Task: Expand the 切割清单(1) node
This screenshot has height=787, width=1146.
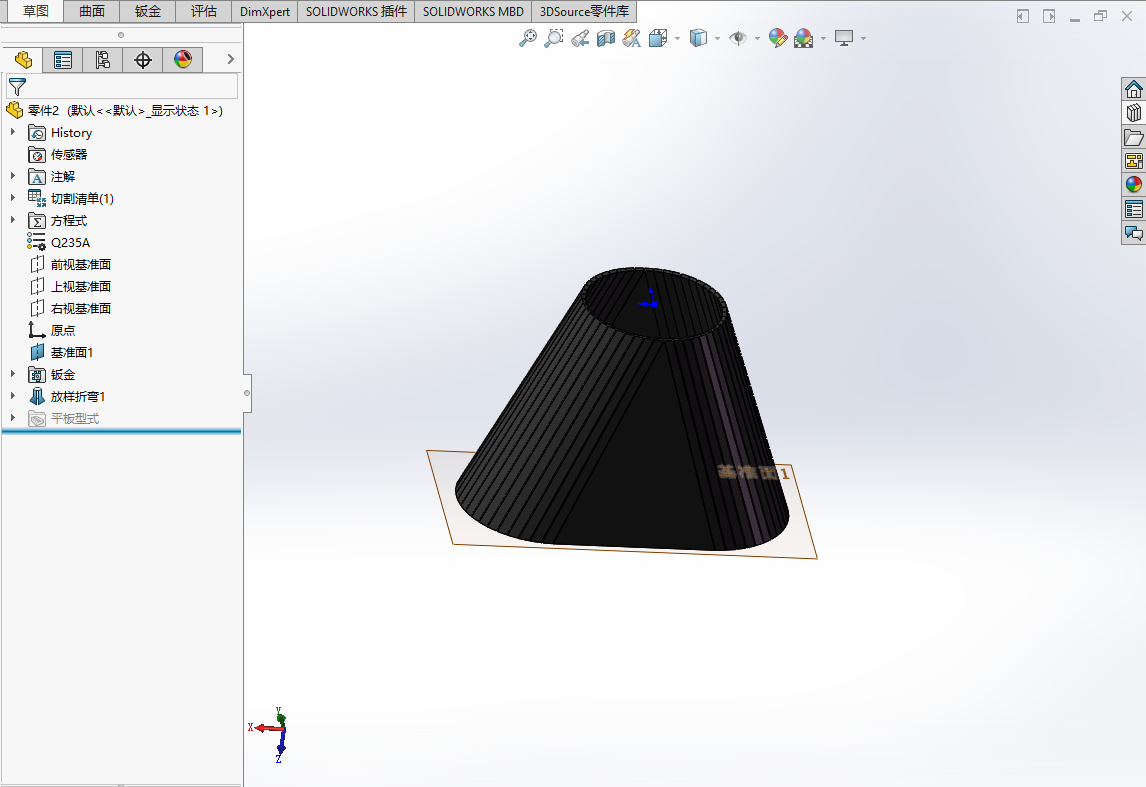Action: click(12, 198)
